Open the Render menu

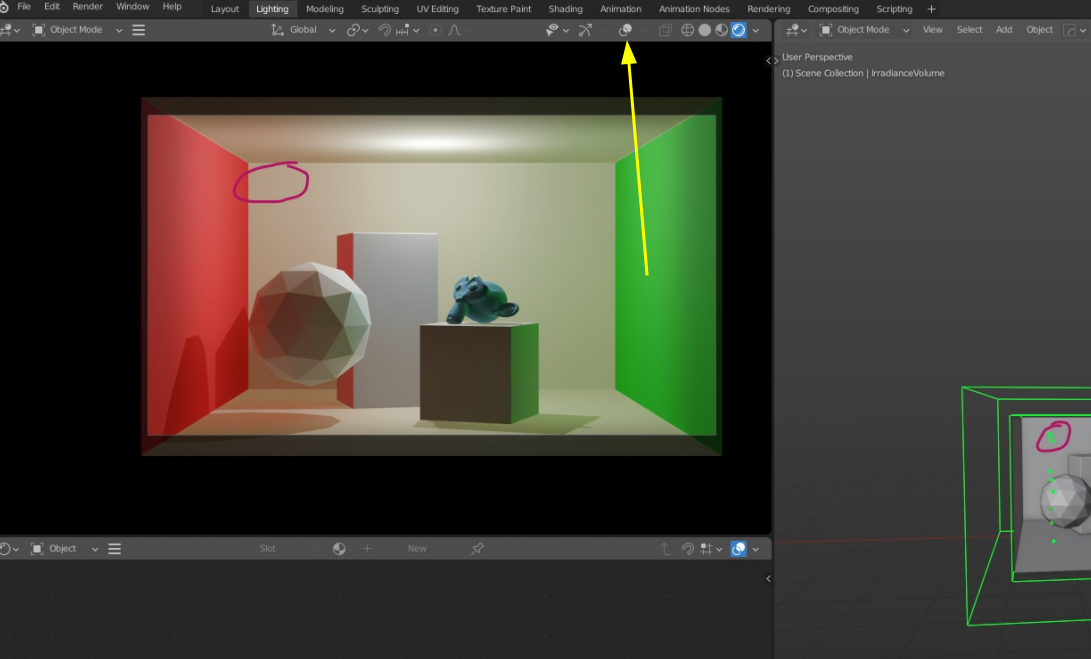pyautogui.click(x=88, y=7)
